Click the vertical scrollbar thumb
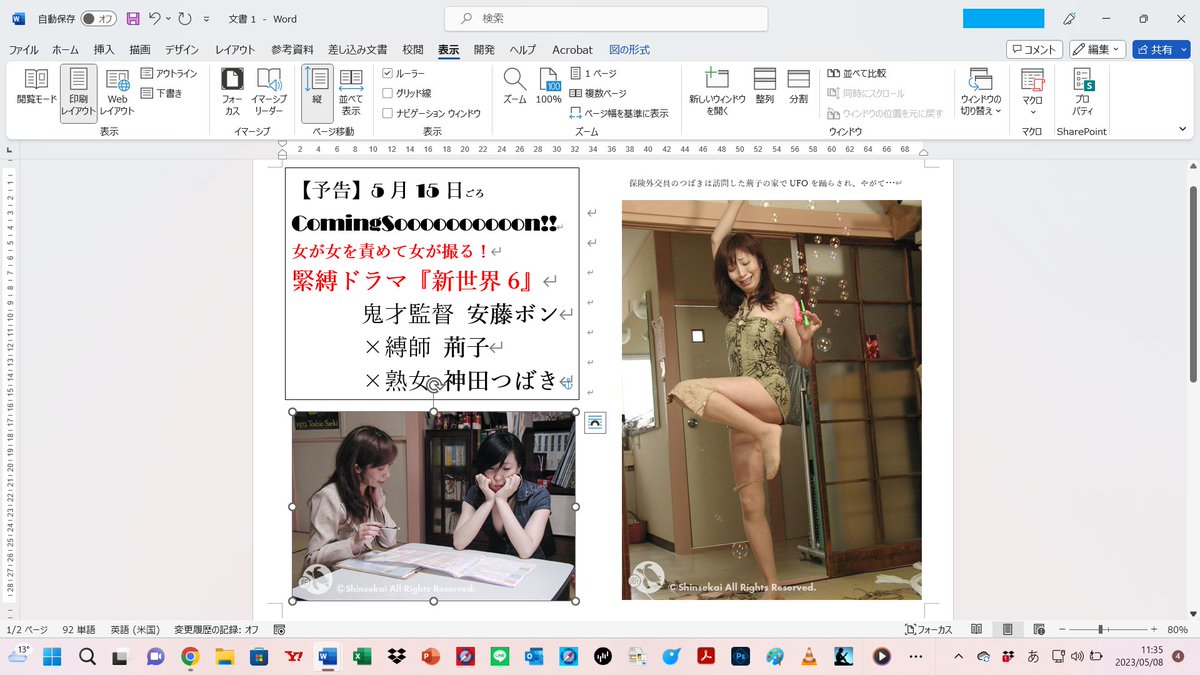Image resolution: width=1200 pixels, height=675 pixels. tap(1193, 283)
